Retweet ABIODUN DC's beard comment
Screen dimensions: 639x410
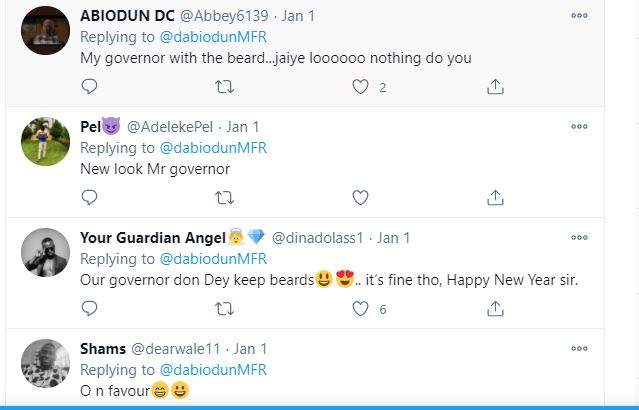point(225,87)
